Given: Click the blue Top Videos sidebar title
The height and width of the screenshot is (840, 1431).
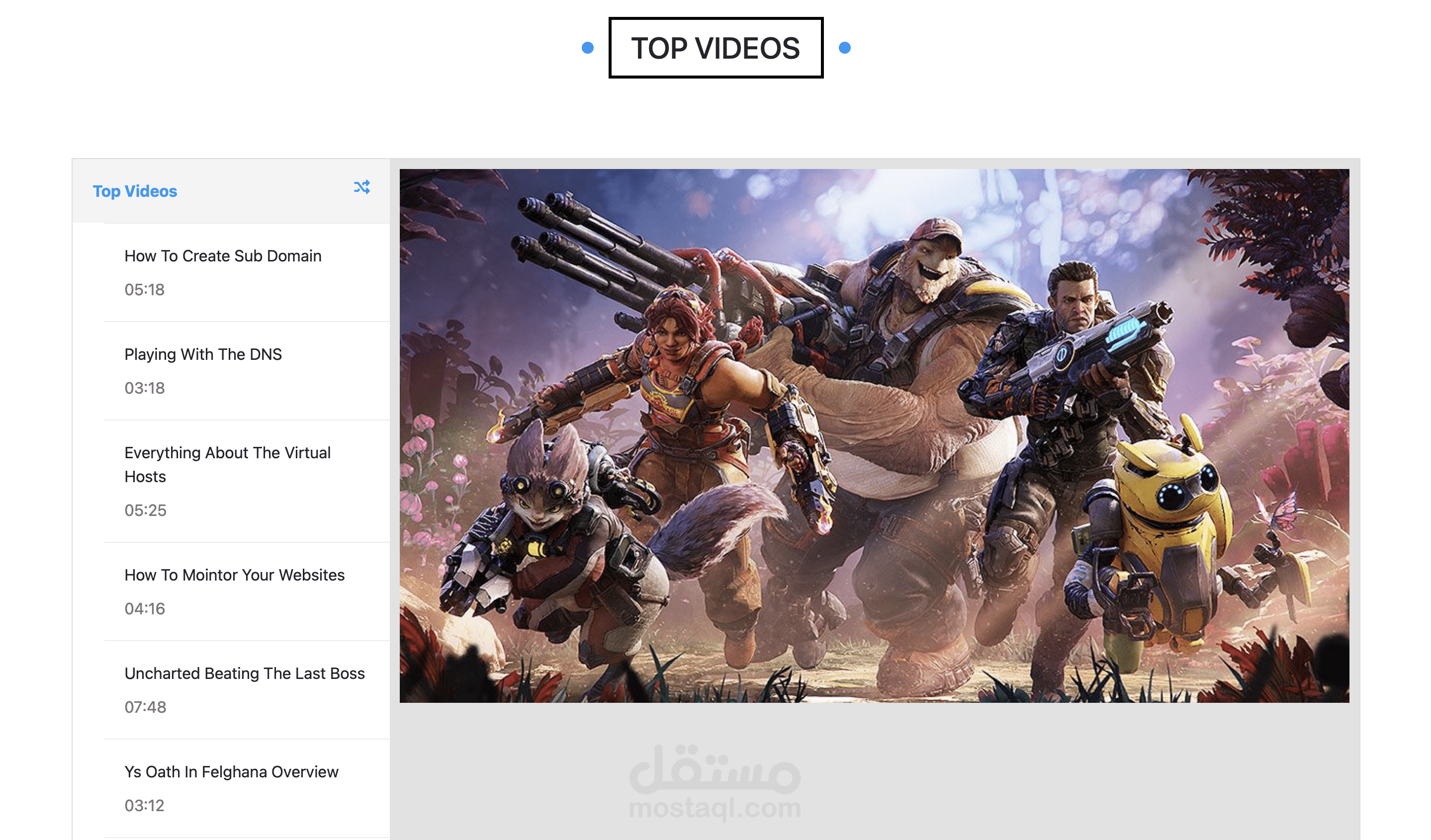Looking at the screenshot, I should pos(135,191).
